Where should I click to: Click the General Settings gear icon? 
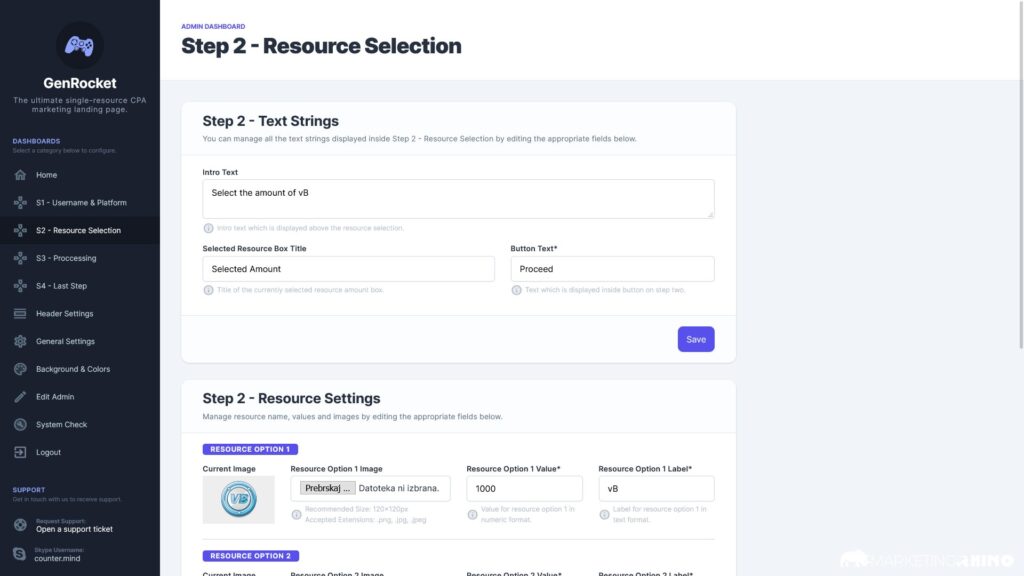pos(20,341)
